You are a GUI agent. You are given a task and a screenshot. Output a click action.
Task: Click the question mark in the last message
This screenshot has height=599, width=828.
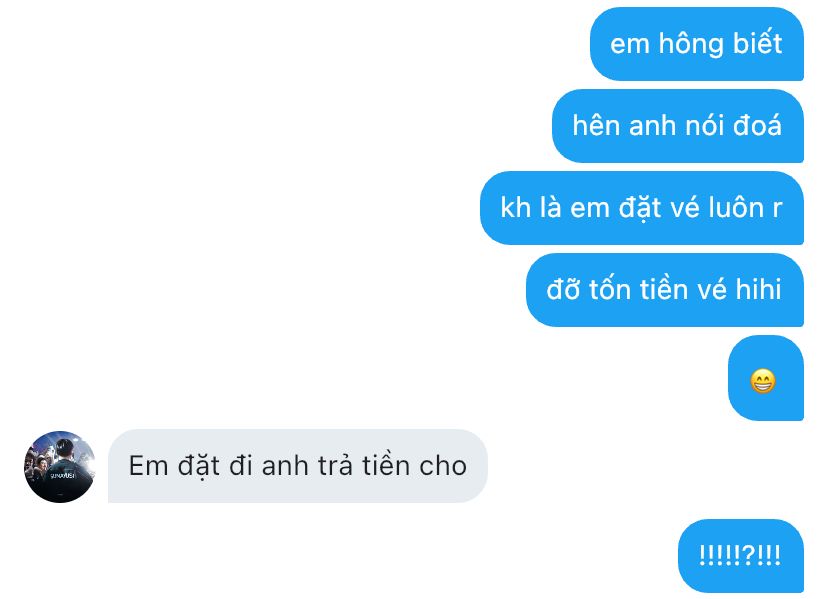point(748,555)
